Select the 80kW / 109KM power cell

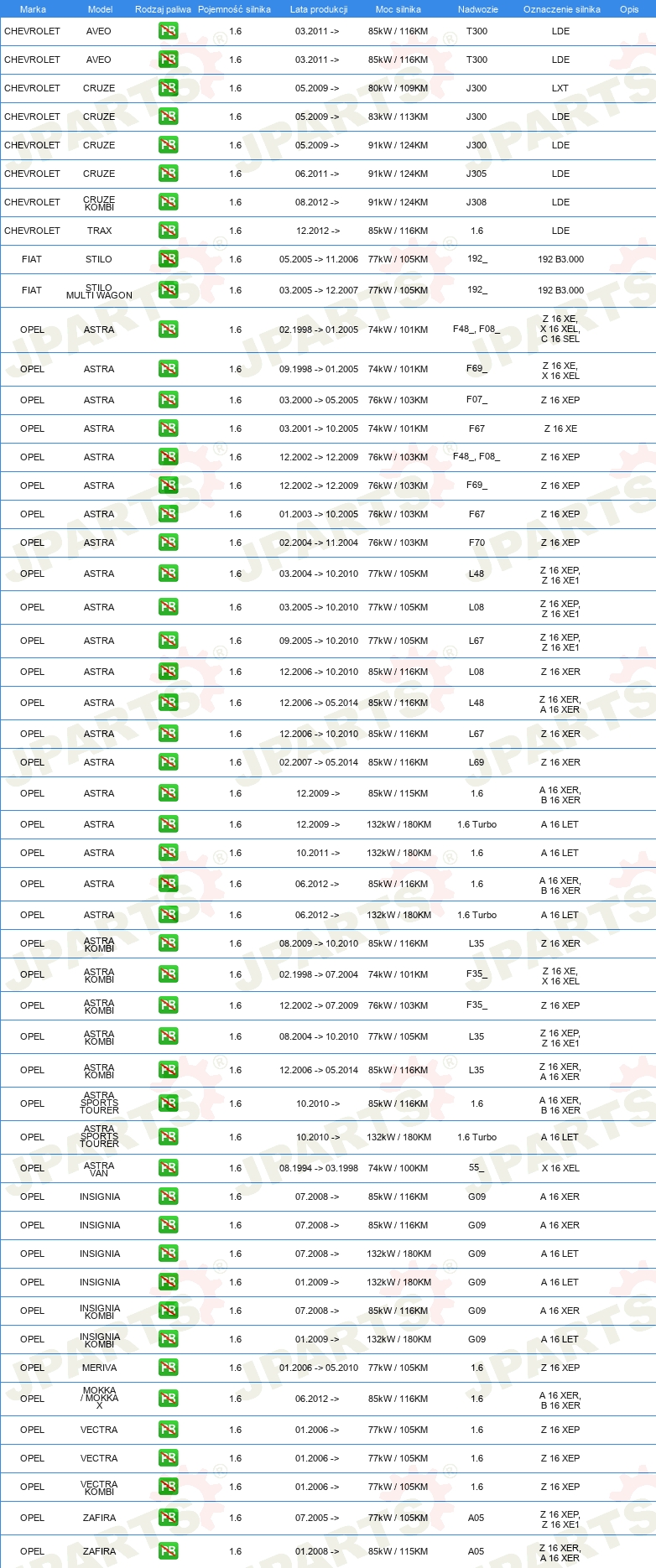(398, 88)
